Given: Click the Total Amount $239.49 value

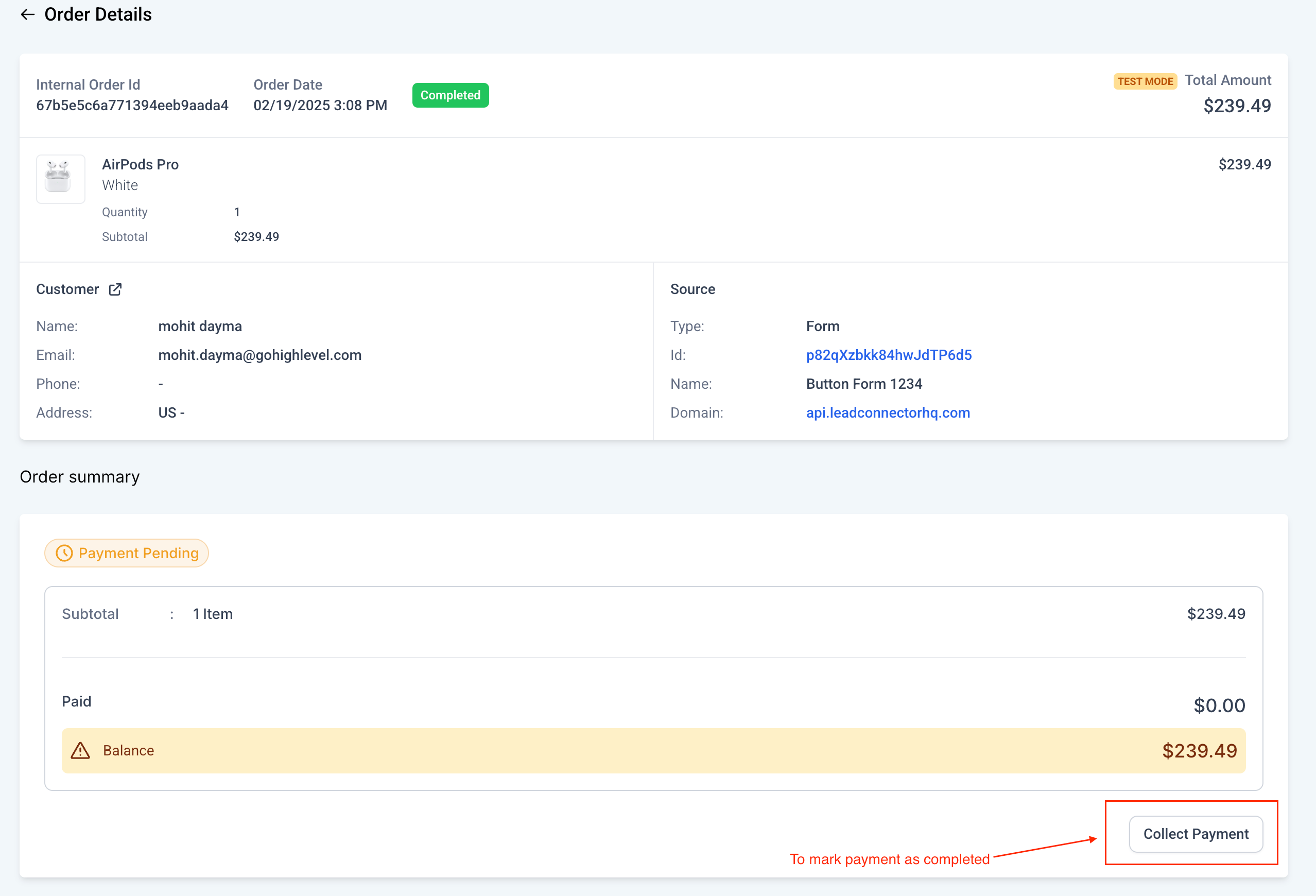Looking at the screenshot, I should click(x=1237, y=106).
